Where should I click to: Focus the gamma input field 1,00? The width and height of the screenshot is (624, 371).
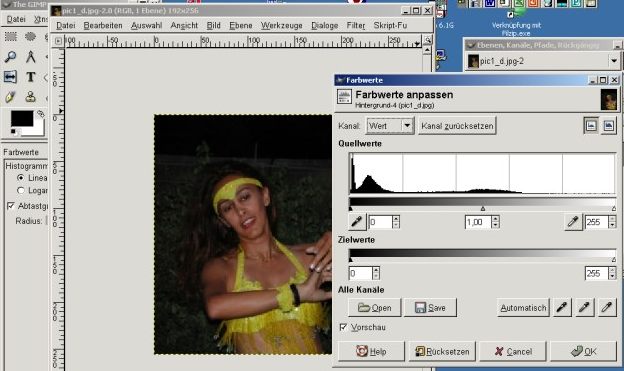tap(478, 222)
